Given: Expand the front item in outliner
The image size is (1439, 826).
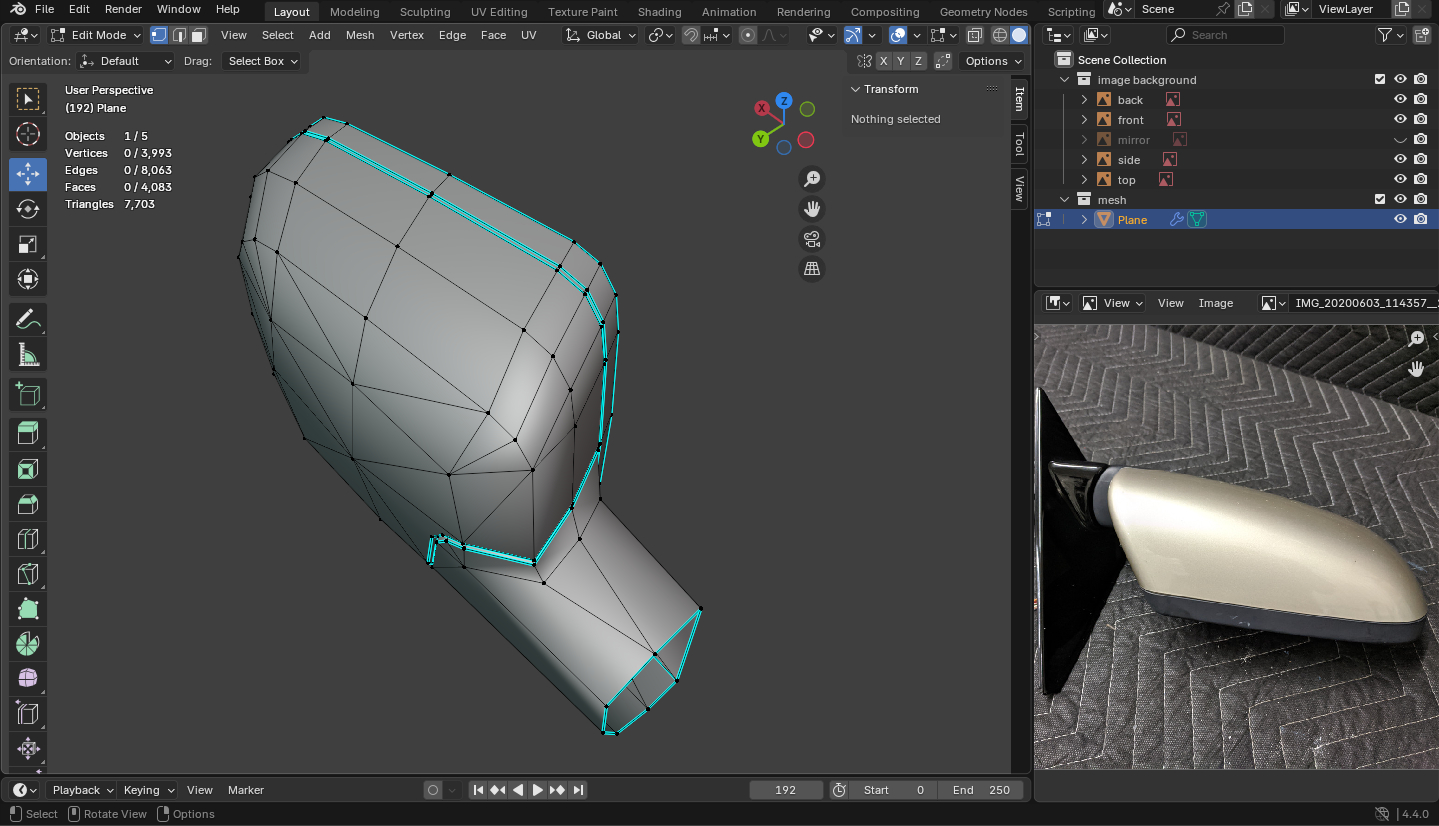Looking at the screenshot, I should tap(1084, 120).
